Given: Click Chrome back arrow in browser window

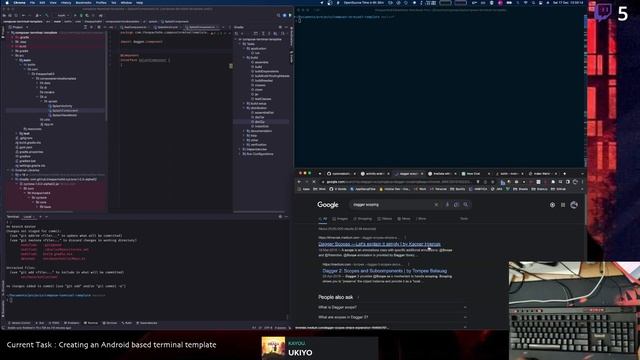Looking at the screenshot, I should click(x=299, y=182).
